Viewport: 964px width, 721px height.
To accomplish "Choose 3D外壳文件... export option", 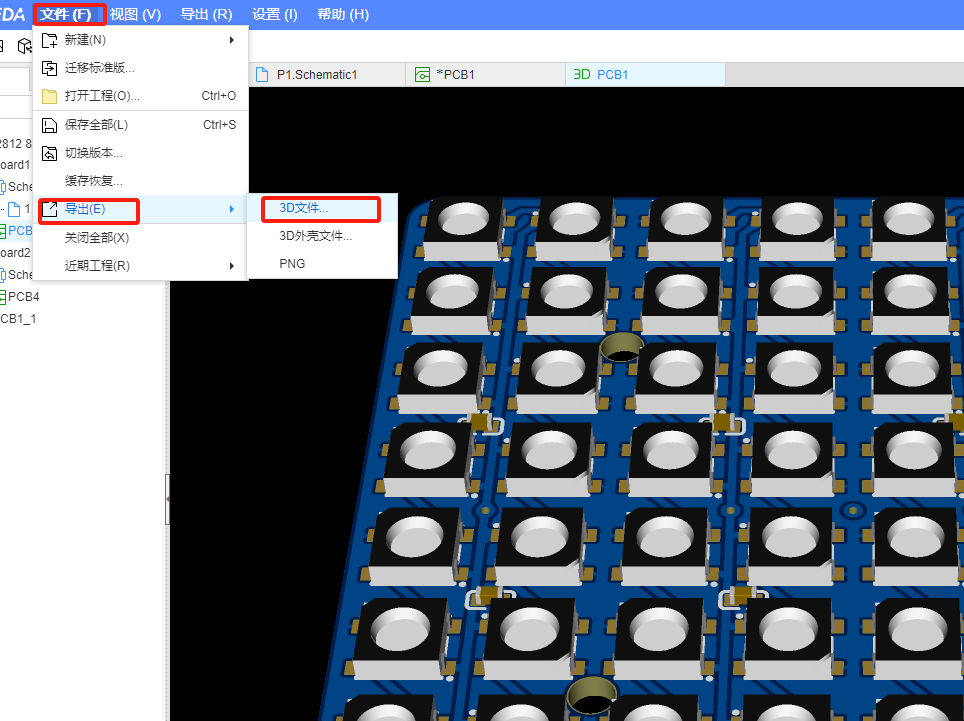I will tap(322, 236).
